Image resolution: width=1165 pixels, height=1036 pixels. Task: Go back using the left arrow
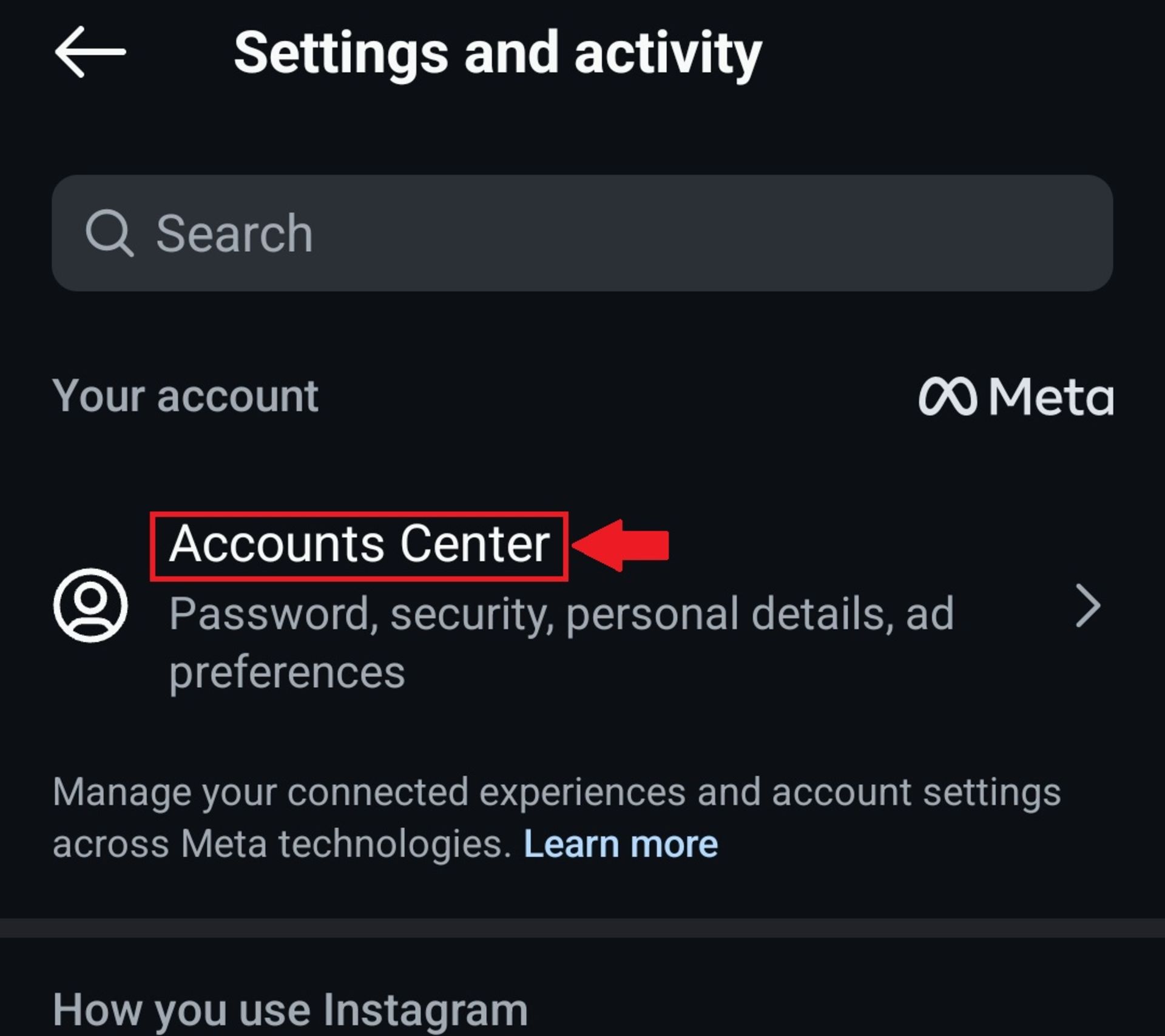90,52
